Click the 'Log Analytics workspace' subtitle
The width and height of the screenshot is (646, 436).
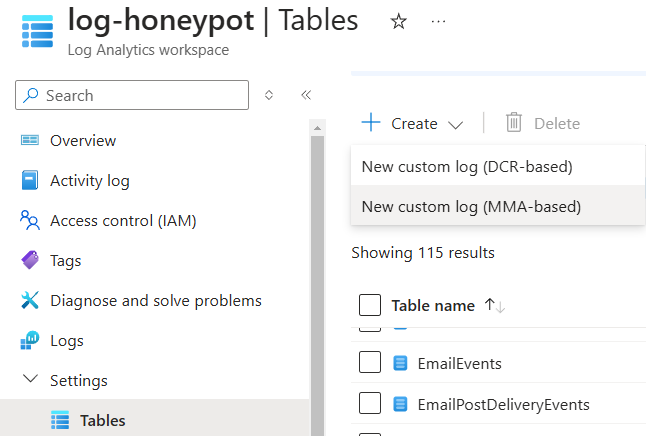pyautogui.click(x=148, y=50)
